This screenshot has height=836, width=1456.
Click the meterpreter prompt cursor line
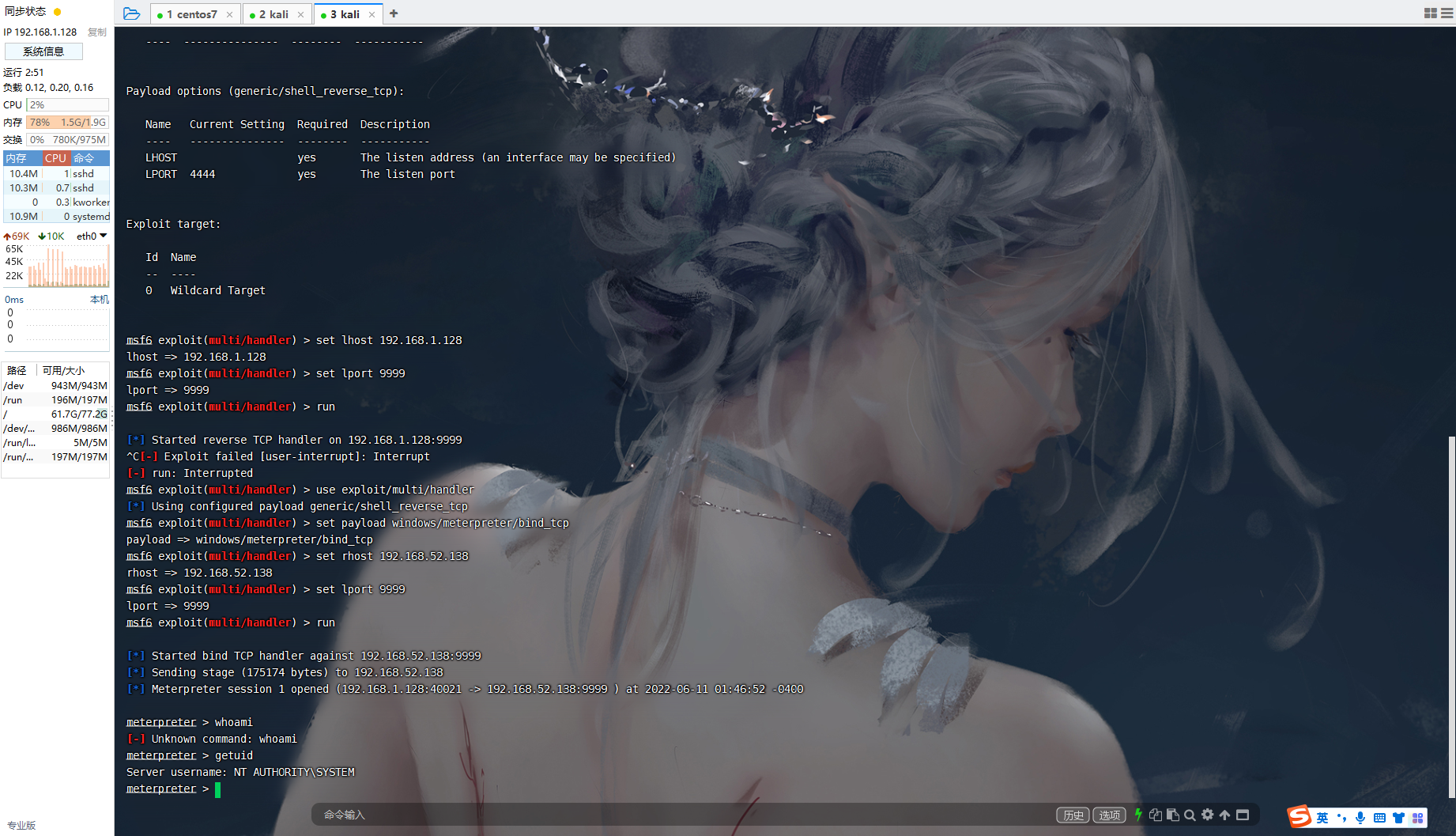click(174, 789)
